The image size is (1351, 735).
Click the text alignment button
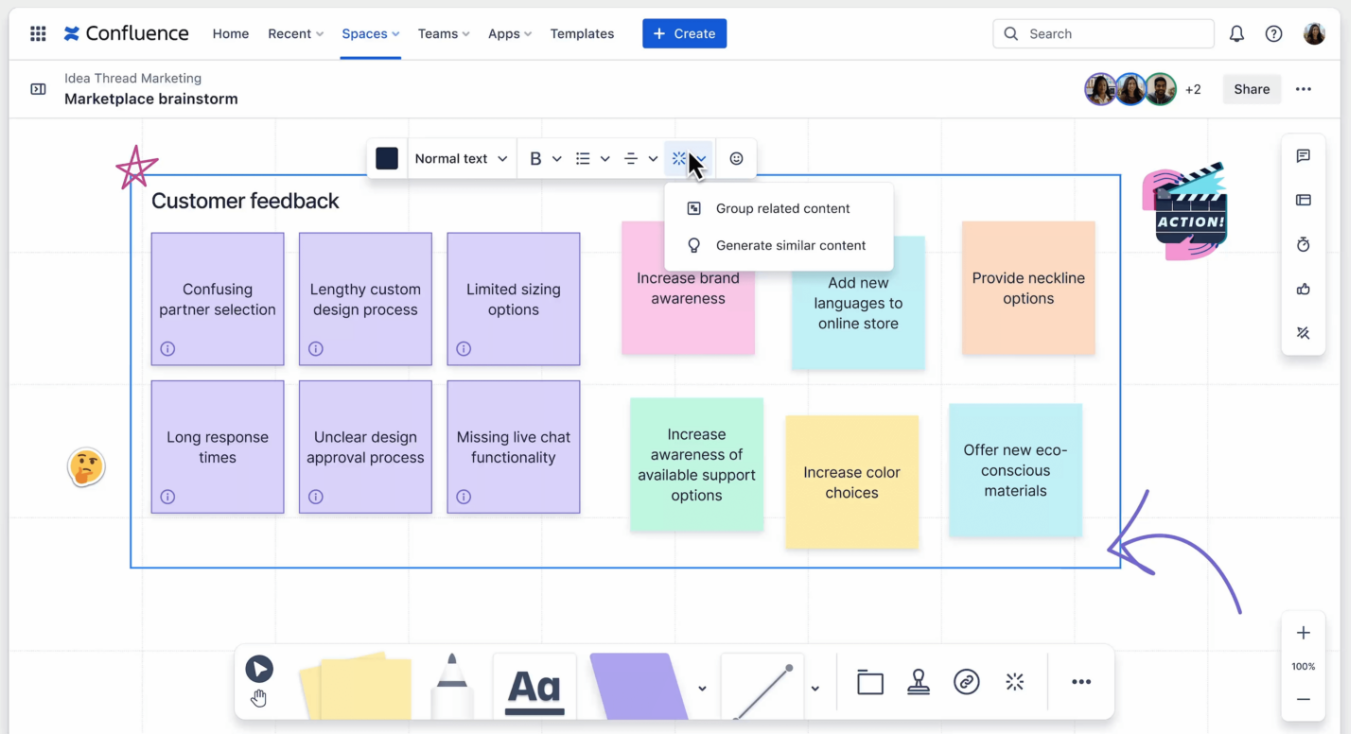point(631,158)
